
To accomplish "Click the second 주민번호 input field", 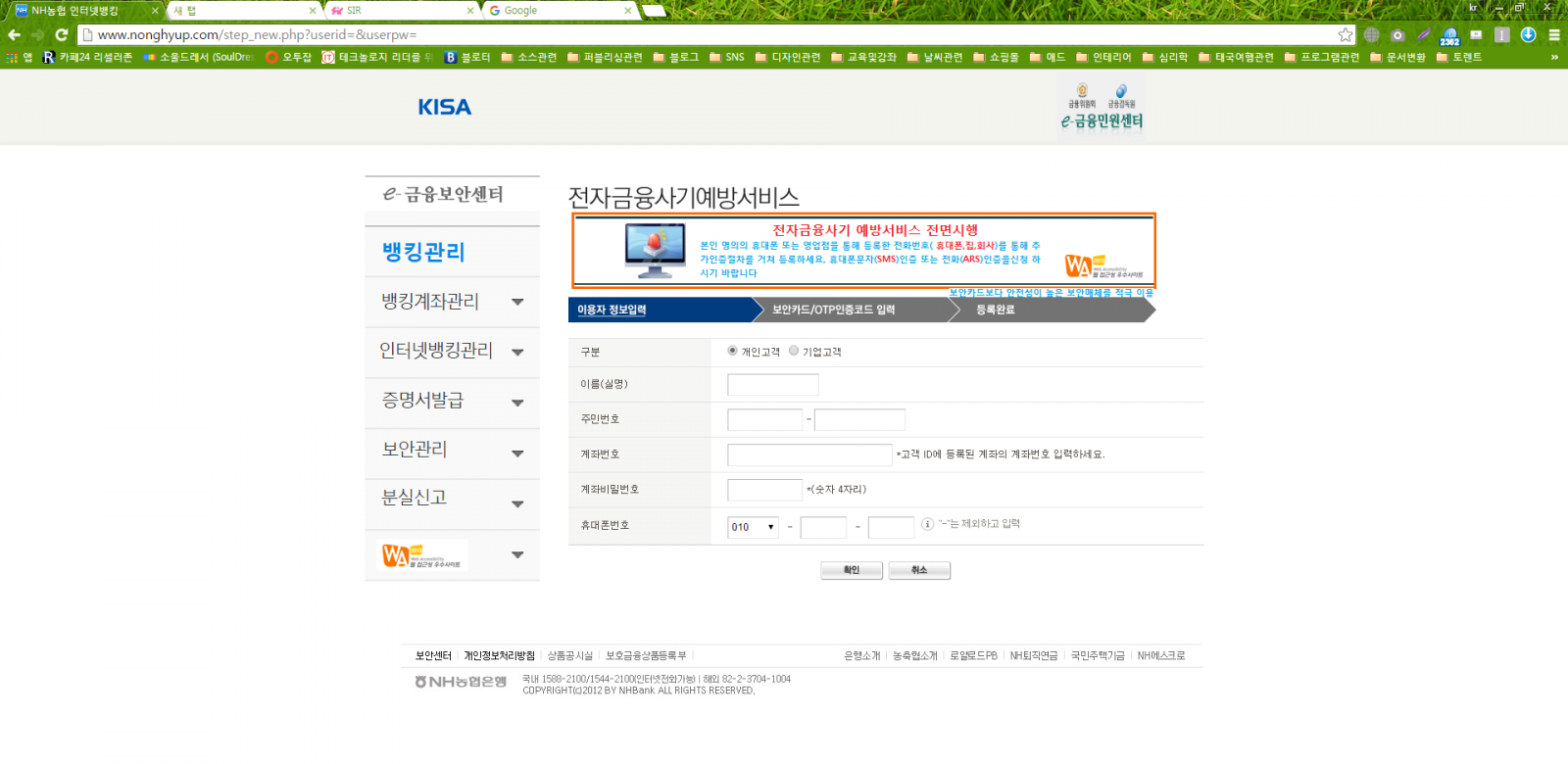I will point(859,419).
